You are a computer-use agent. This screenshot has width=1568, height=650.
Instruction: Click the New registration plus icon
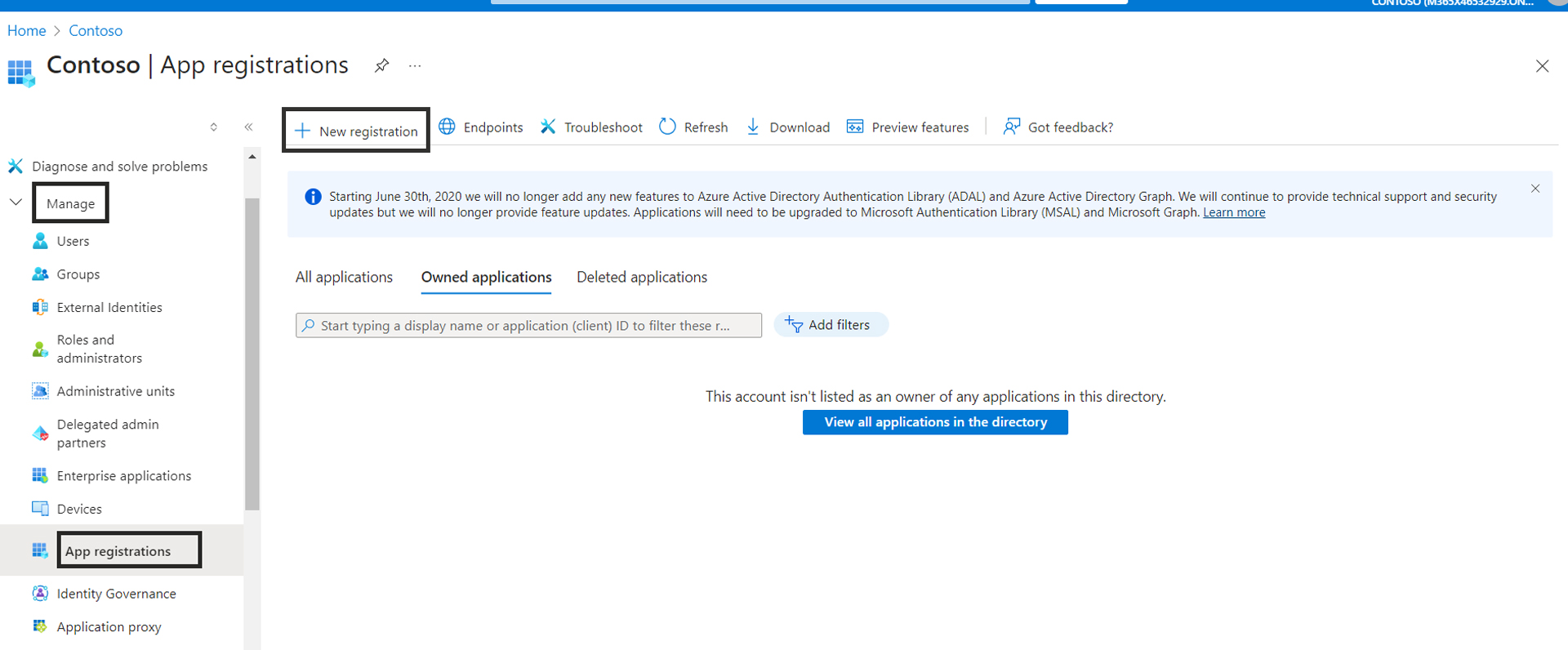click(302, 131)
